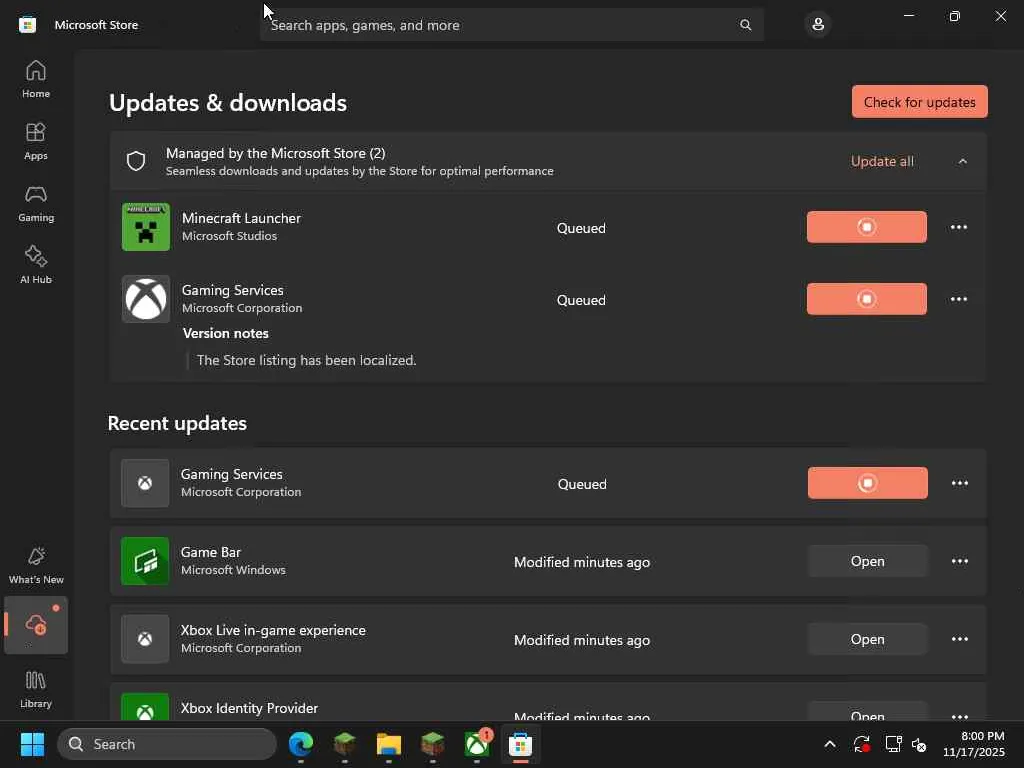Click the muted volume tray icon
Viewport: 1024px width, 768px height.
tap(919, 744)
